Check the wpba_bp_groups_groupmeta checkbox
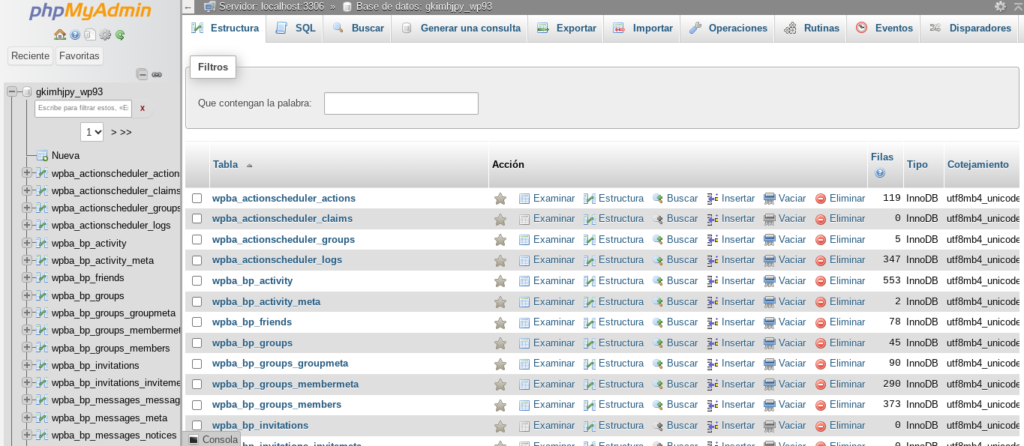This screenshot has height=446, width=1024. point(197,363)
